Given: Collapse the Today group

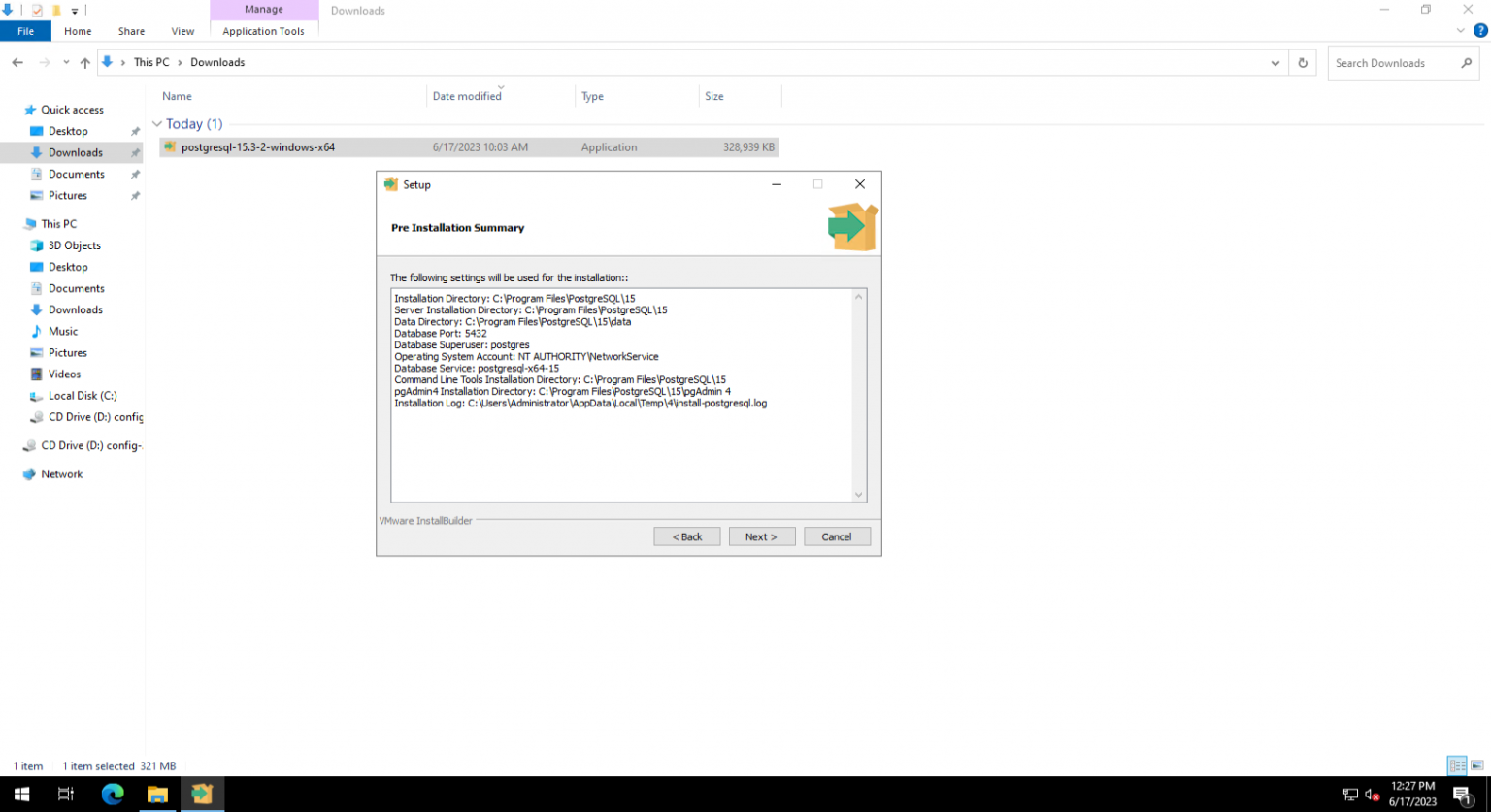Looking at the screenshot, I should (x=157, y=124).
